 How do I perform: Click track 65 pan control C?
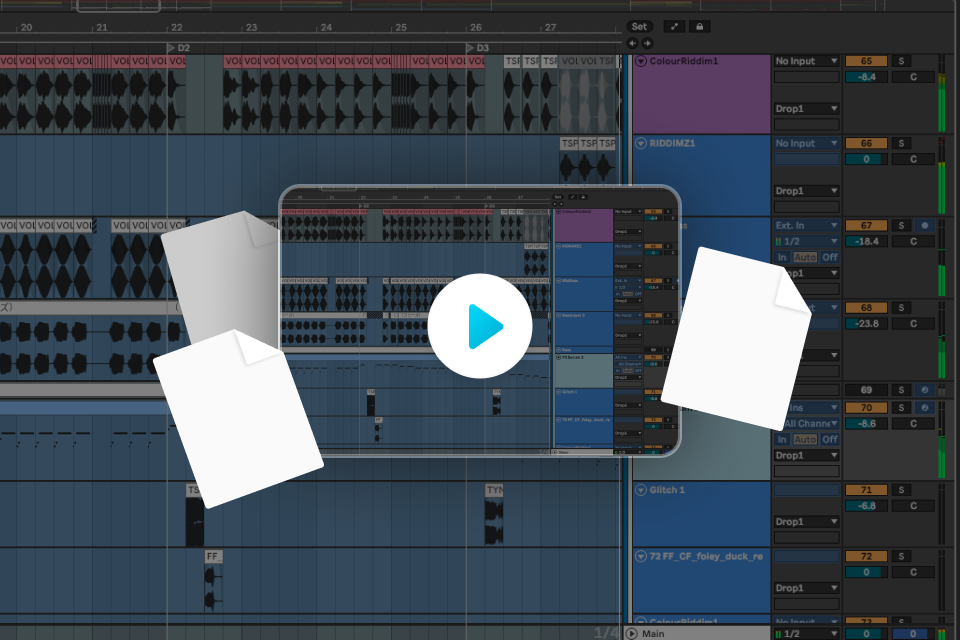(913, 77)
